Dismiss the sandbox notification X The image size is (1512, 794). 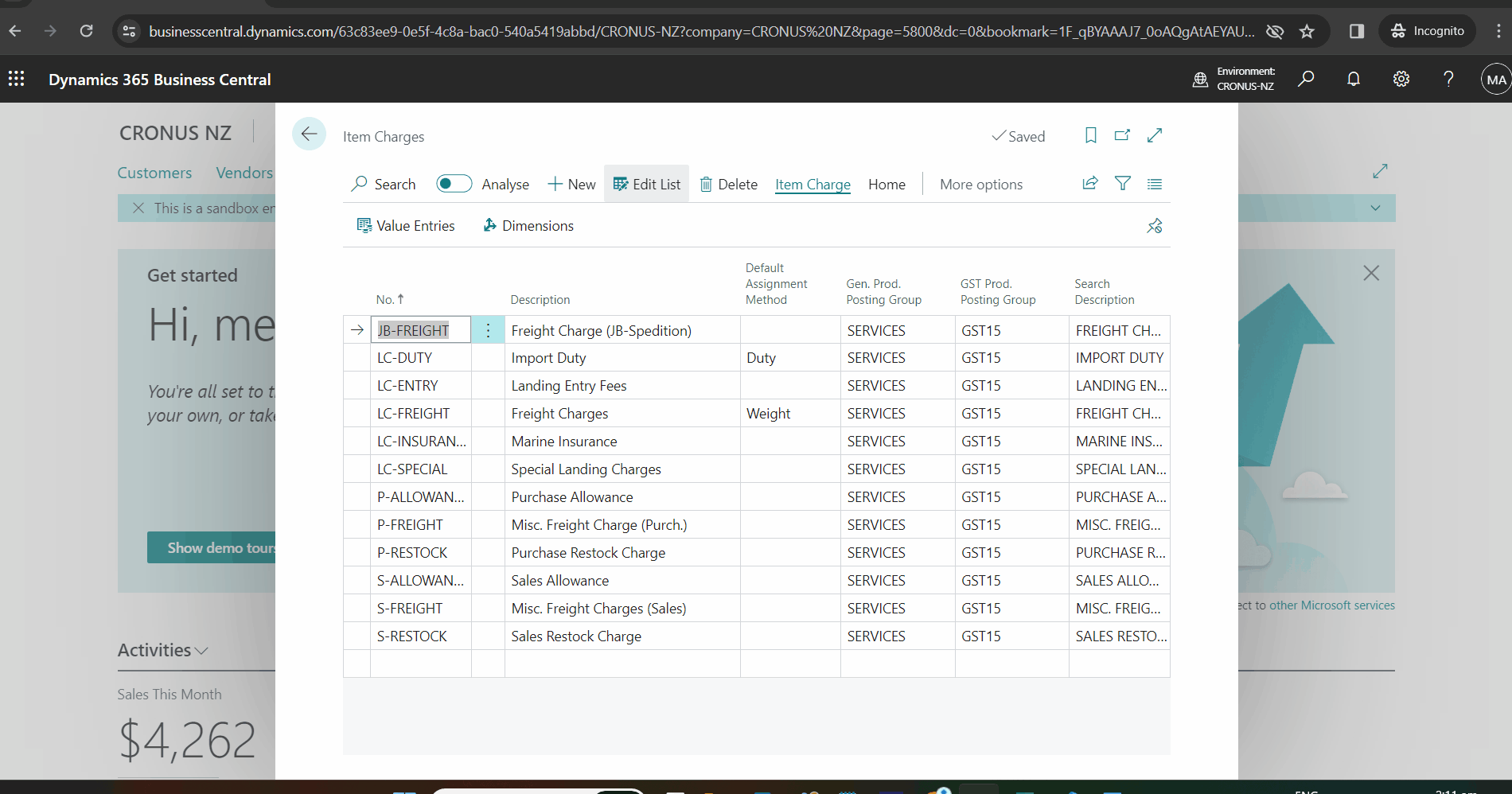tap(138, 208)
